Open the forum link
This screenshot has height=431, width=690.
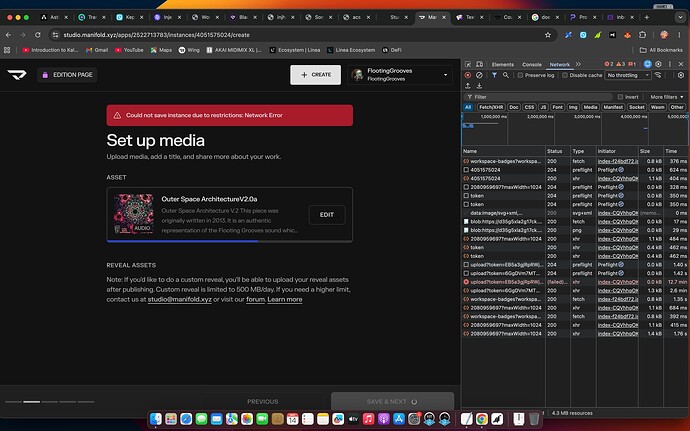(255, 299)
